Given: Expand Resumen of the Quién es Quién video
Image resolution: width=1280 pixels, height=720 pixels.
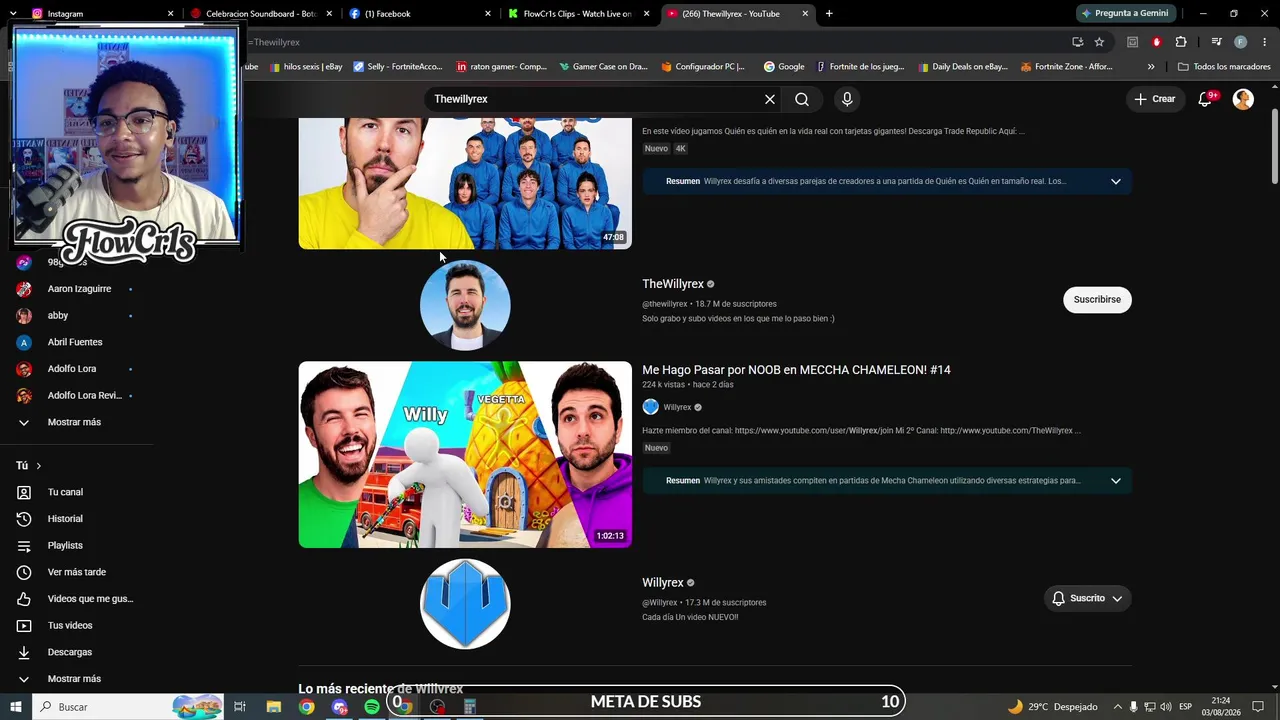Looking at the screenshot, I should point(1116,181).
